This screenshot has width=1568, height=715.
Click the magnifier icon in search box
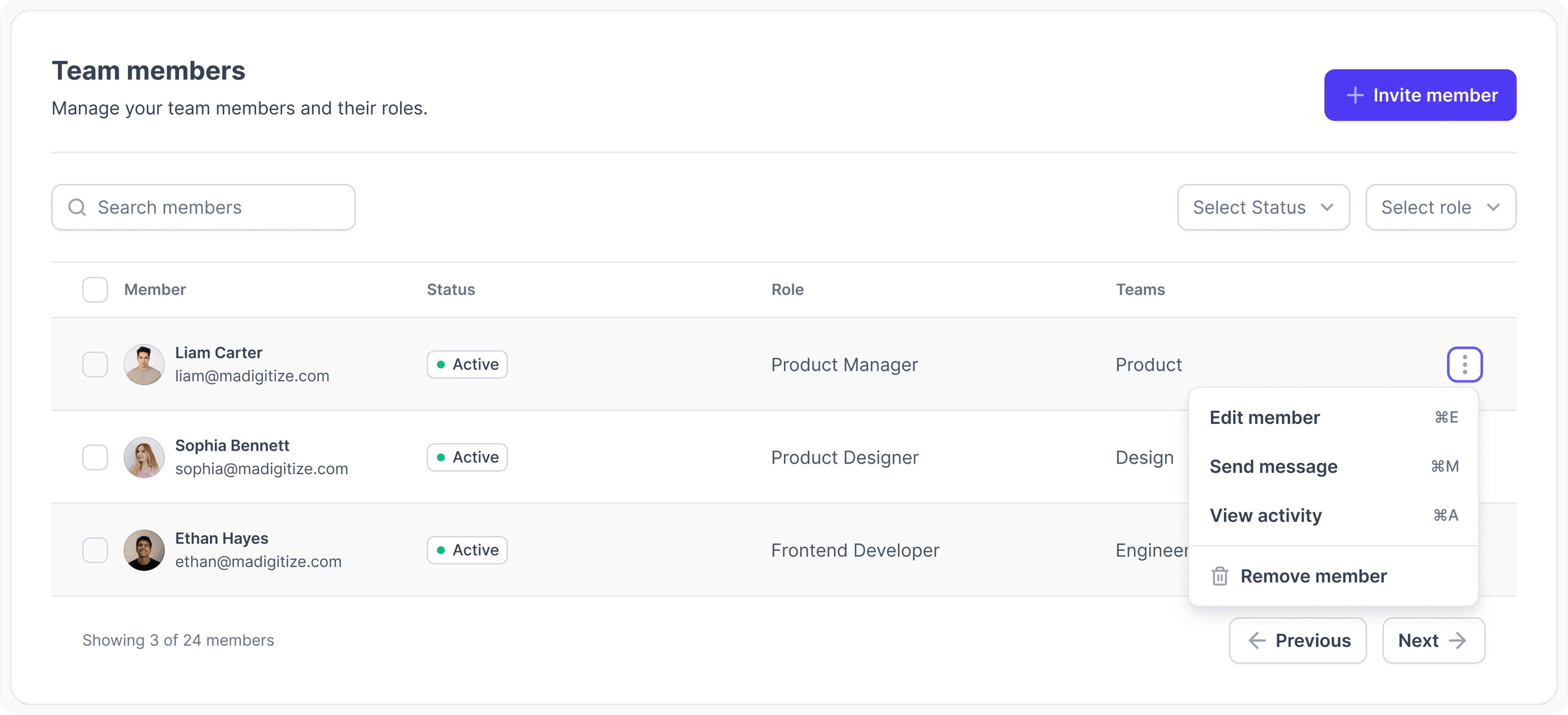coord(77,207)
